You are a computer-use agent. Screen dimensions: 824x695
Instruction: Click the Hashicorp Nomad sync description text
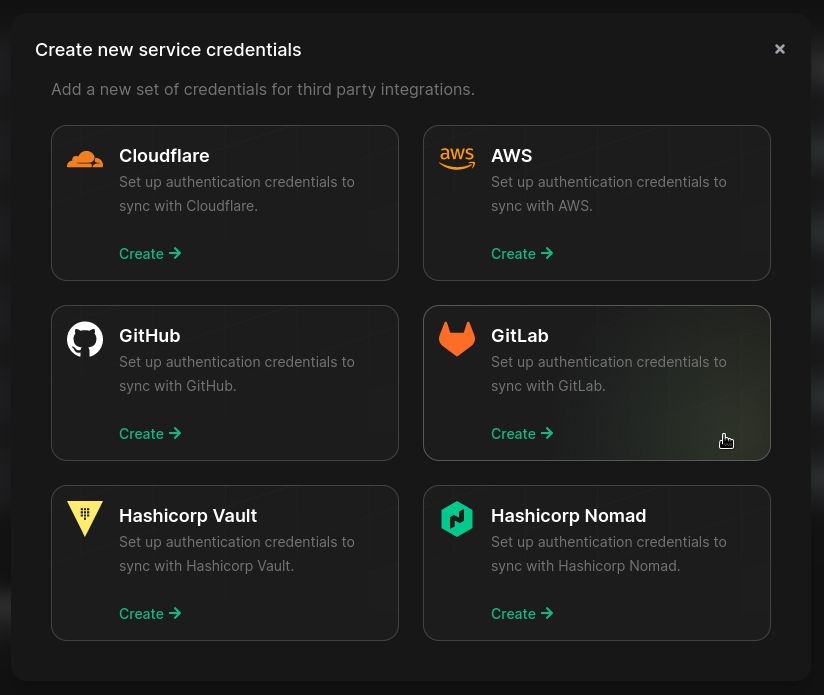click(x=608, y=554)
